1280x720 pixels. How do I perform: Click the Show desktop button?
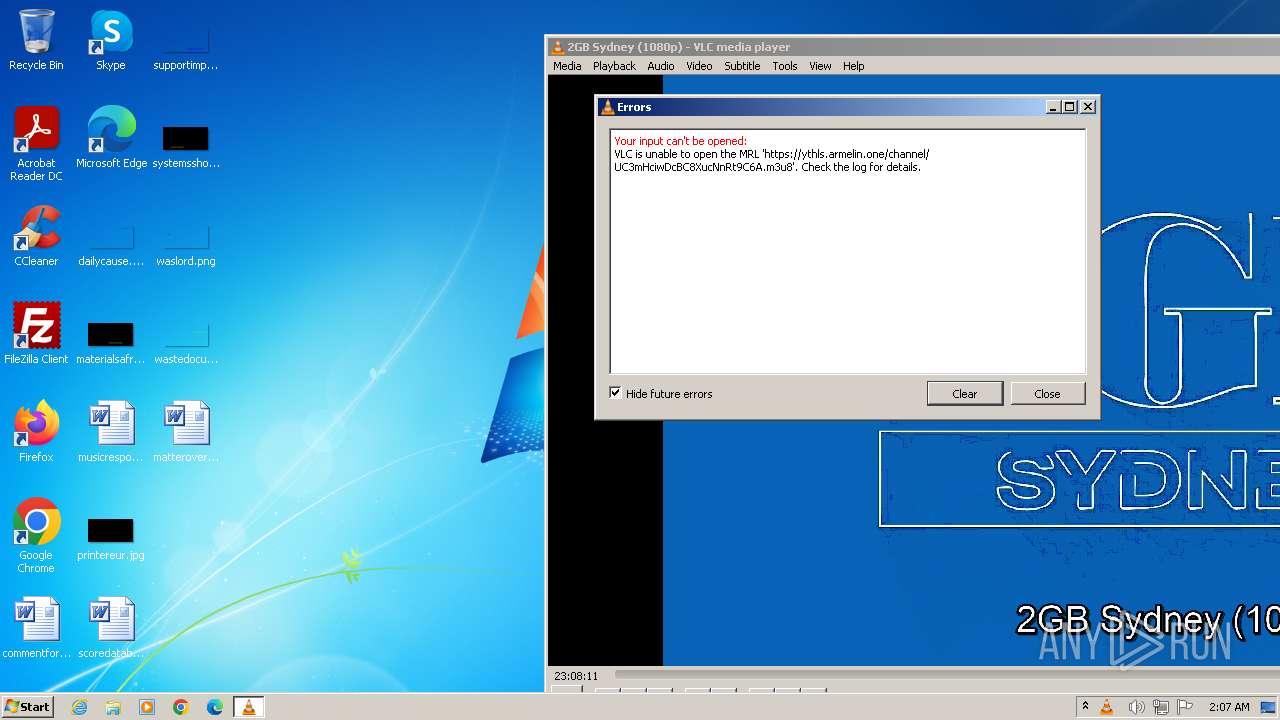[x=1268, y=707]
